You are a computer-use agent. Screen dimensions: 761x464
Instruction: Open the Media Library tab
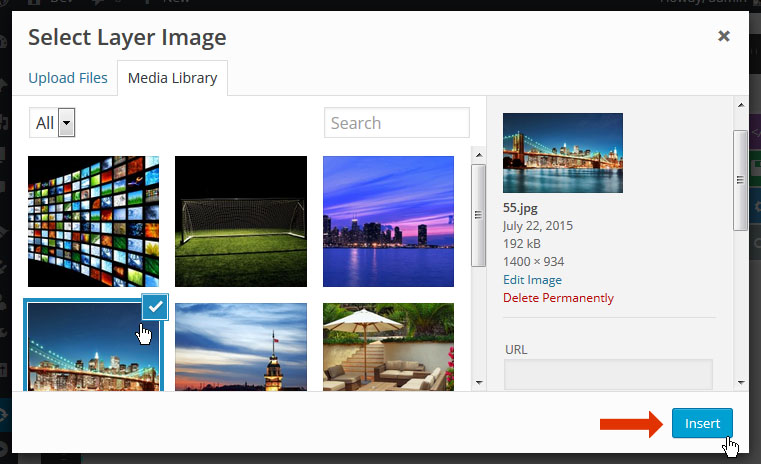(172, 78)
